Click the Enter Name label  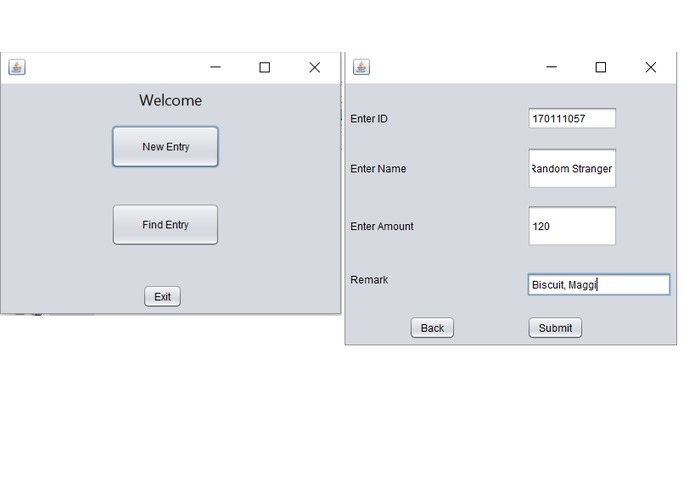[x=378, y=169]
